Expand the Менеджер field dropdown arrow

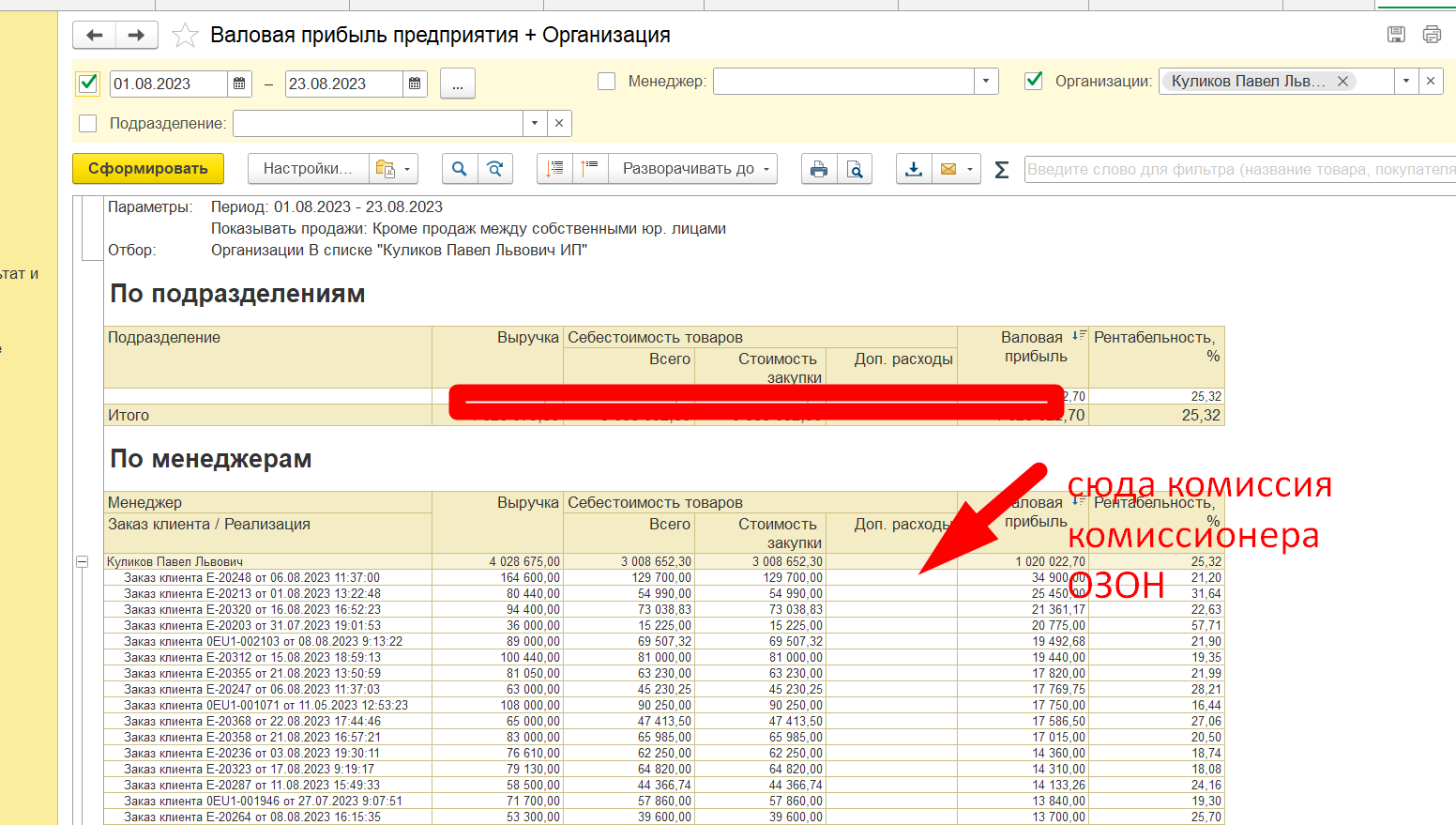[985, 82]
